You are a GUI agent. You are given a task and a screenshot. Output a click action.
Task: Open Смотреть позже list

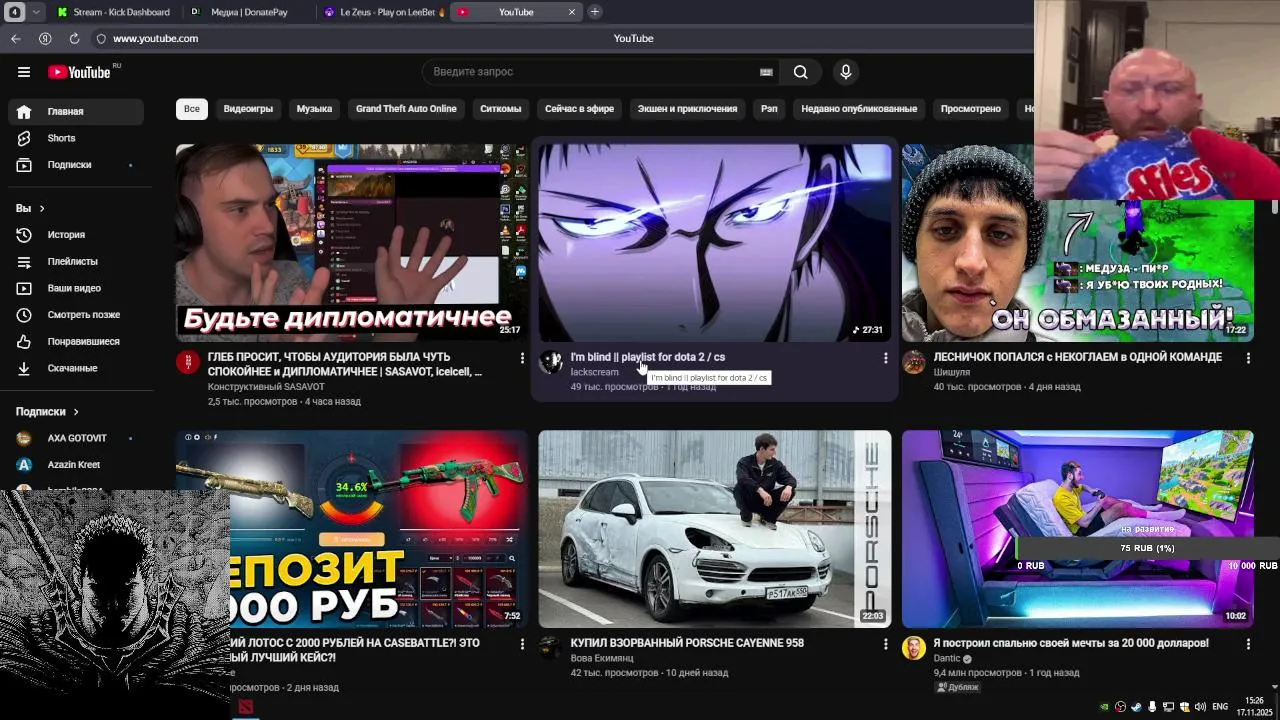tap(76, 315)
